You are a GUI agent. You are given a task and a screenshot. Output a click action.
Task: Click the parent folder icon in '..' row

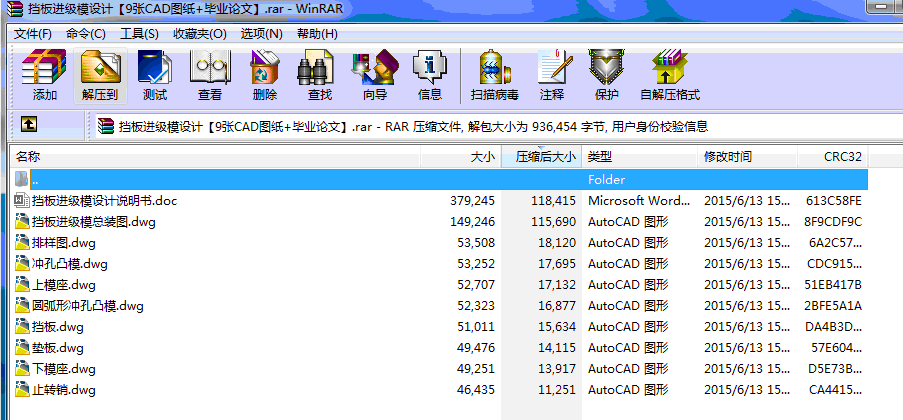[x=21, y=179]
